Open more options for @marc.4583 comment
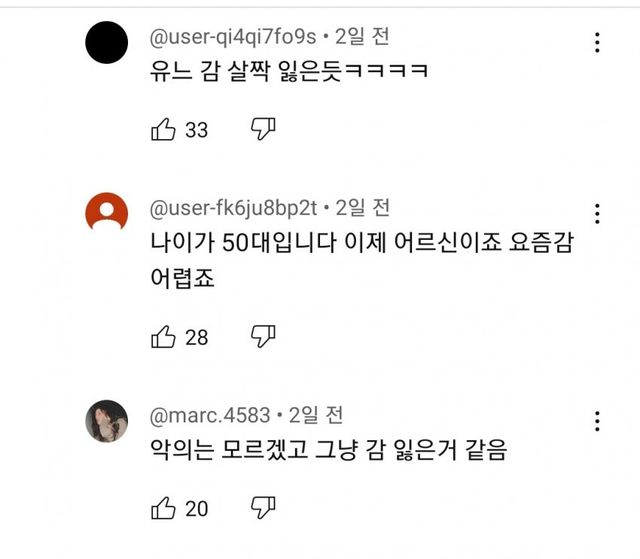This screenshot has width=640, height=559. [x=597, y=421]
